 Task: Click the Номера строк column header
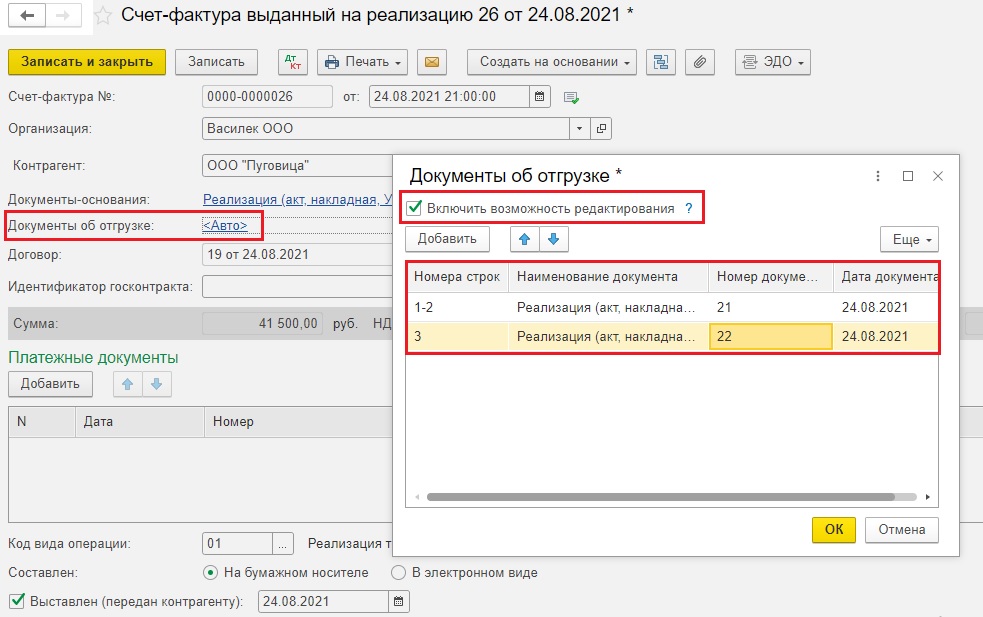[457, 277]
